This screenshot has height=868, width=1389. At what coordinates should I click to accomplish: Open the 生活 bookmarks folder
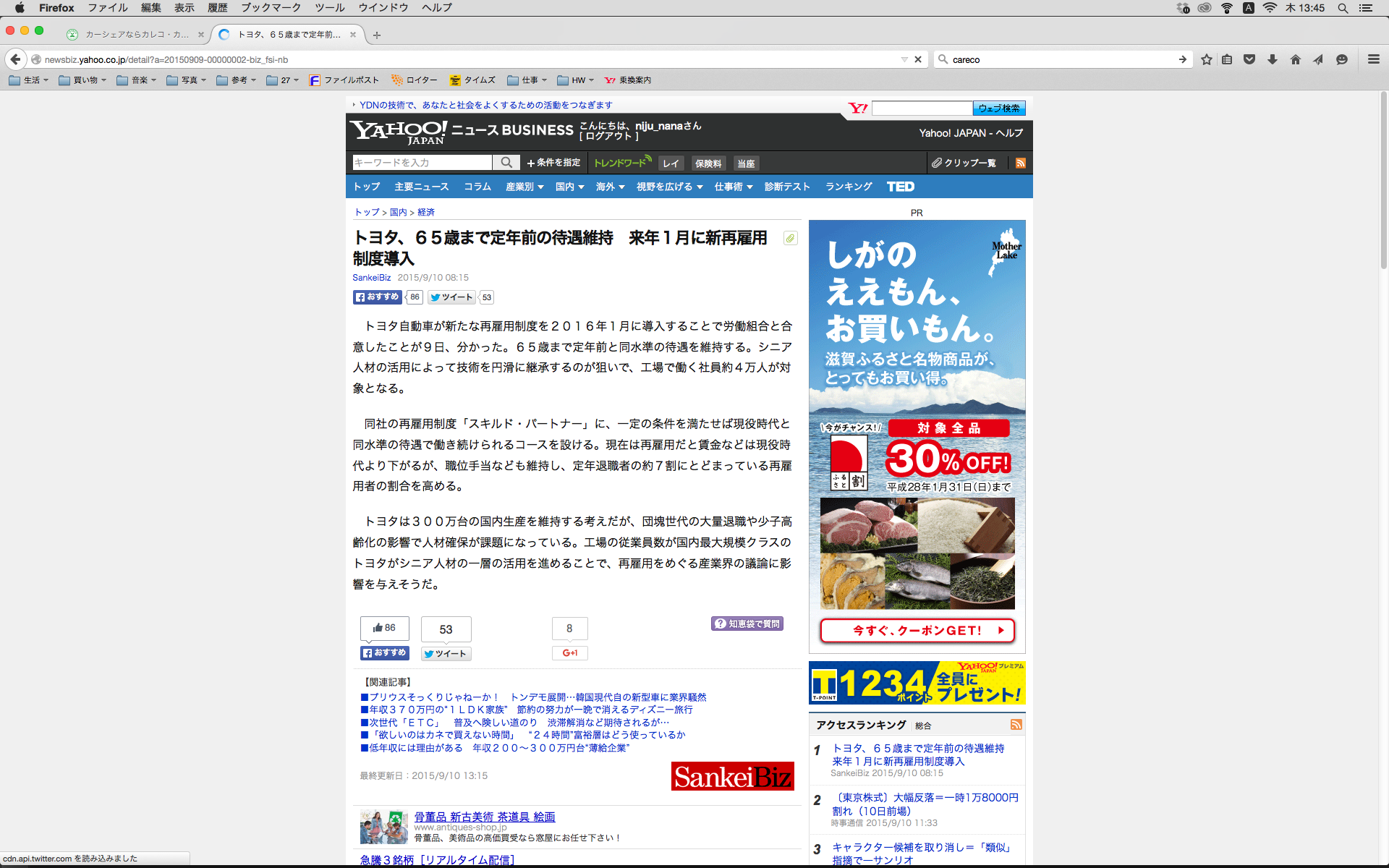[x=29, y=80]
